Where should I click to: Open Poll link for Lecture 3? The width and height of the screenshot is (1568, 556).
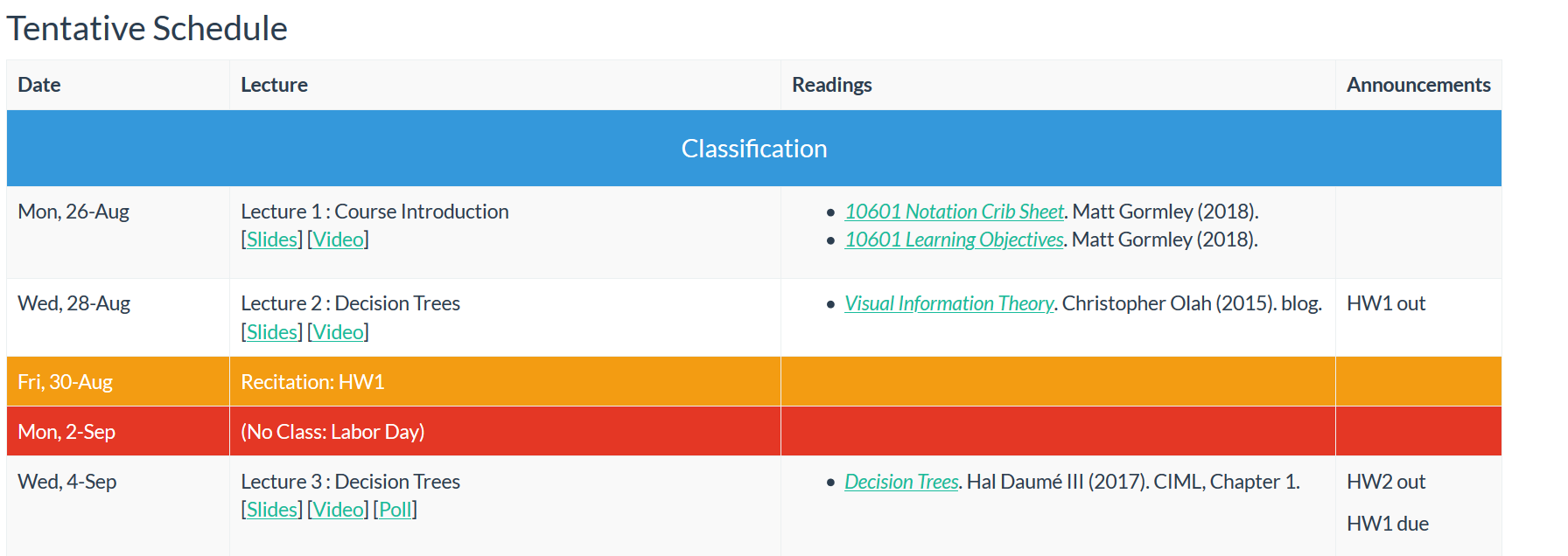click(x=395, y=510)
